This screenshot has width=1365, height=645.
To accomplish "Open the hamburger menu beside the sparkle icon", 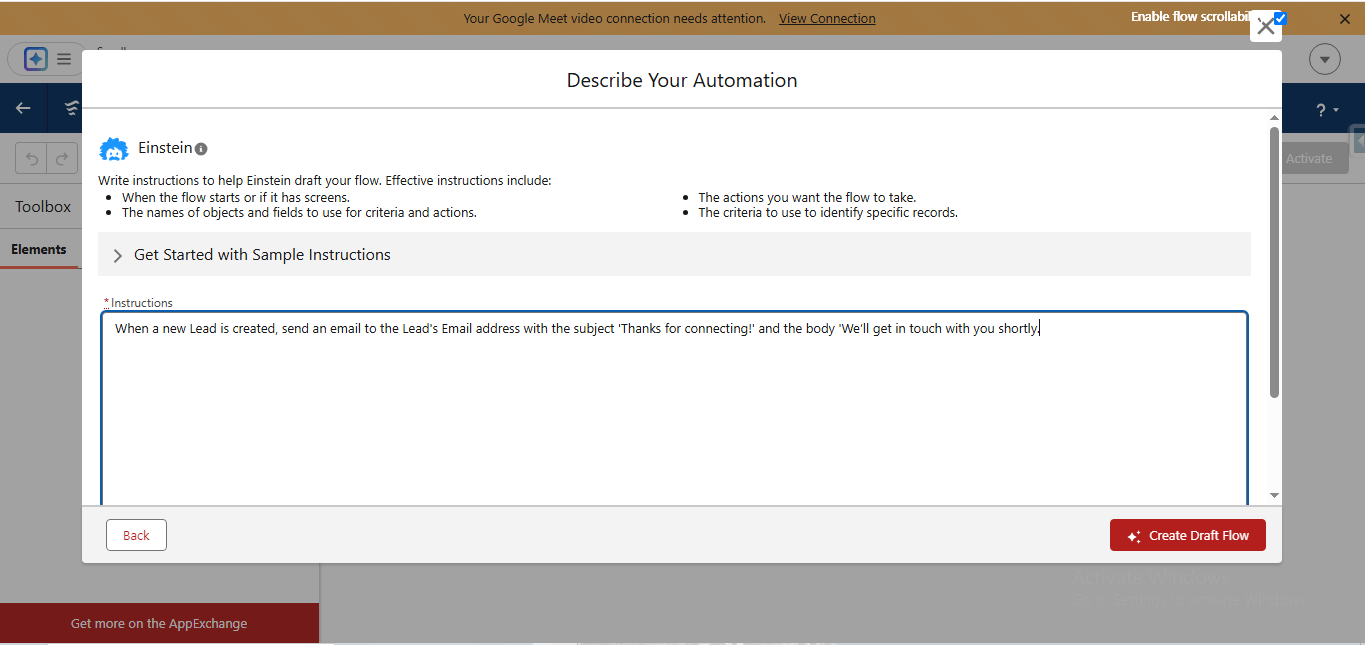I will point(64,59).
